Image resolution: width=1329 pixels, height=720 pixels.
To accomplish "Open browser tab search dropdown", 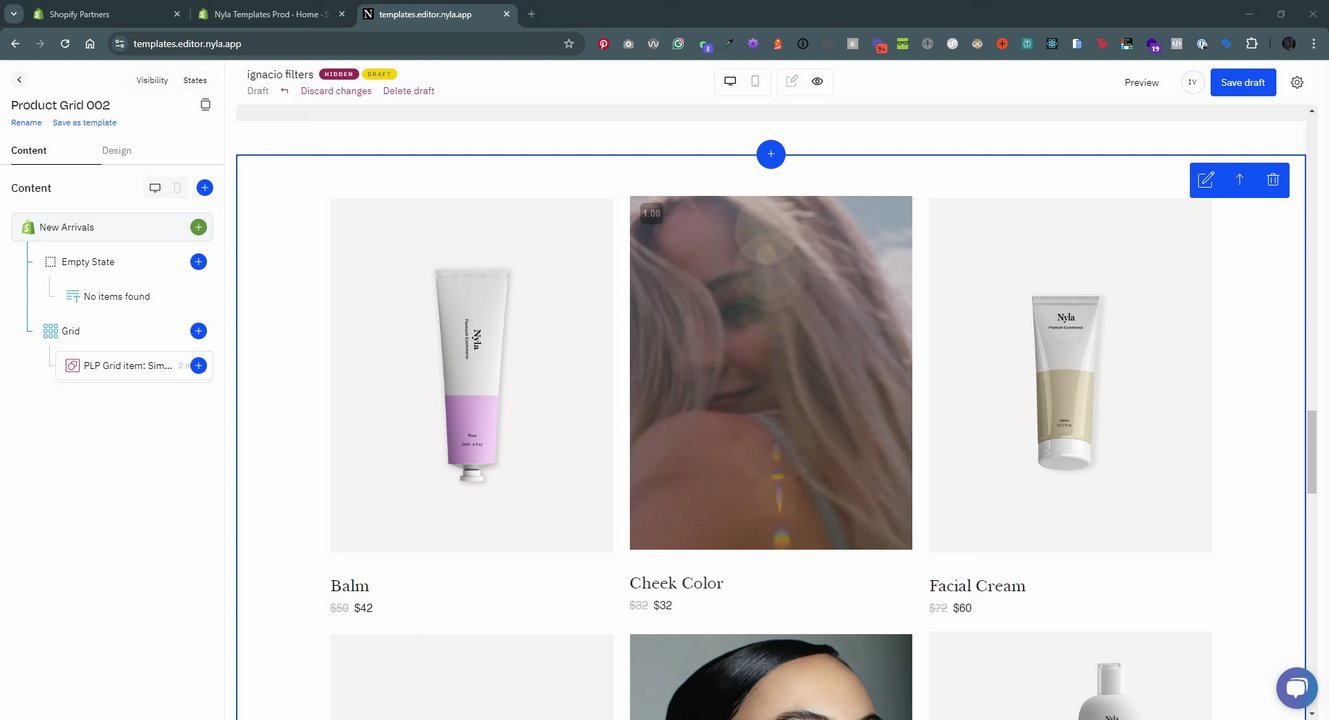I will [14, 14].
